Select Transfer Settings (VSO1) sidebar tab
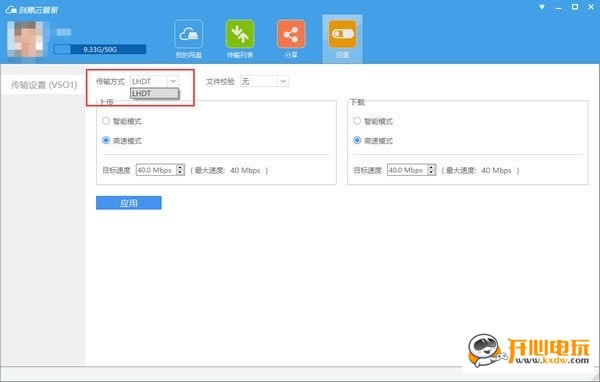The height and width of the screenshot is (382, 600). coord(44,85)
